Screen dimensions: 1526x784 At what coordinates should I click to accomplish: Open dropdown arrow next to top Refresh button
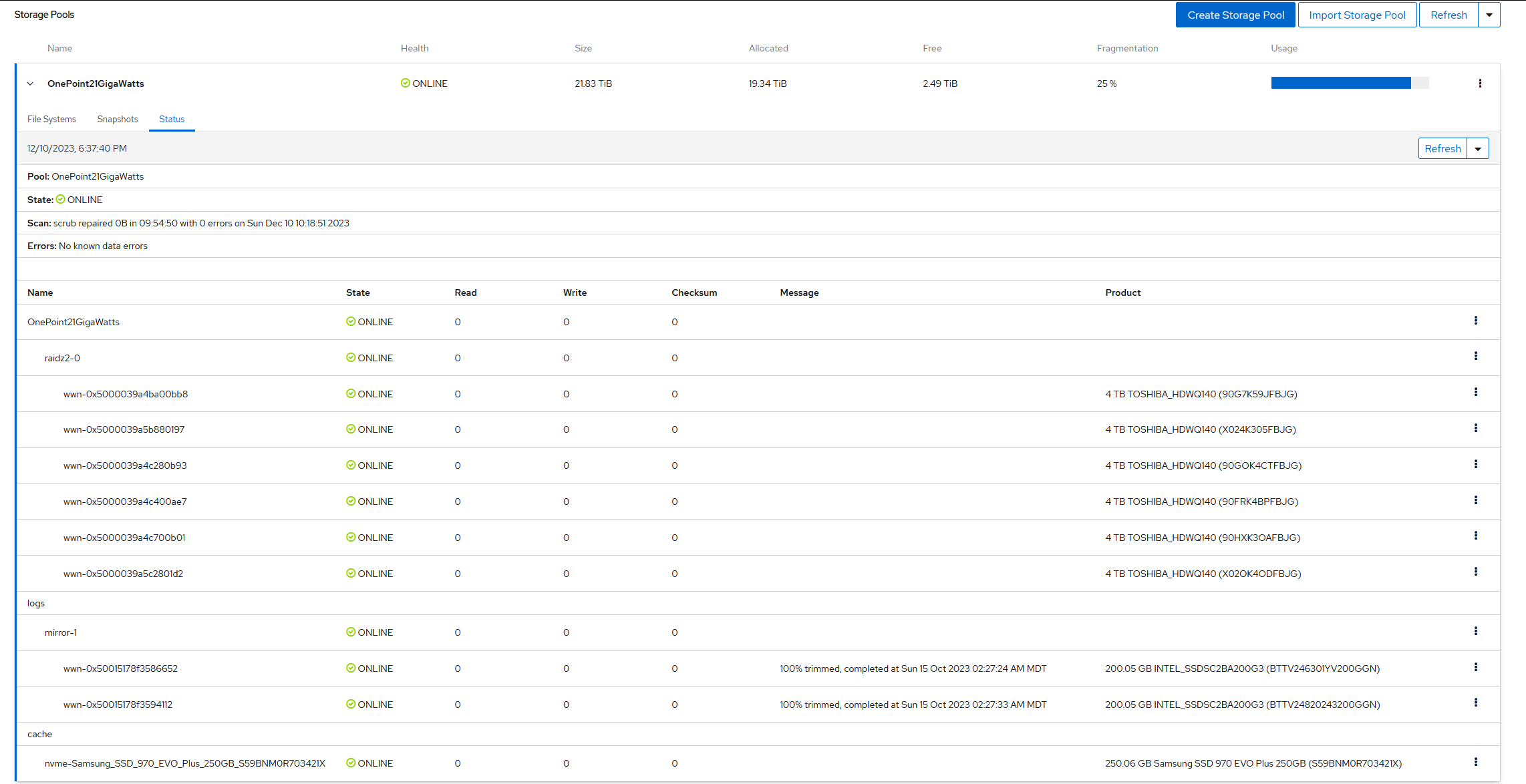coord(1489,15)
